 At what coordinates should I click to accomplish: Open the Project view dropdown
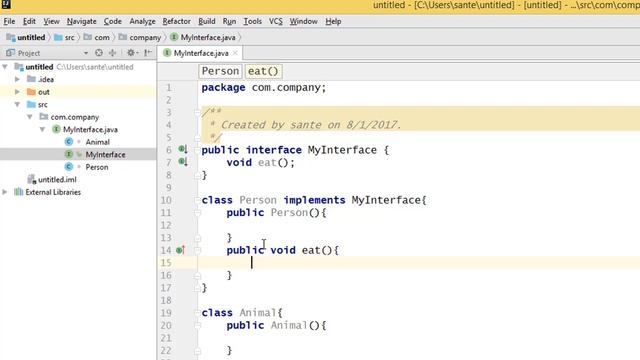coord(86,53)
